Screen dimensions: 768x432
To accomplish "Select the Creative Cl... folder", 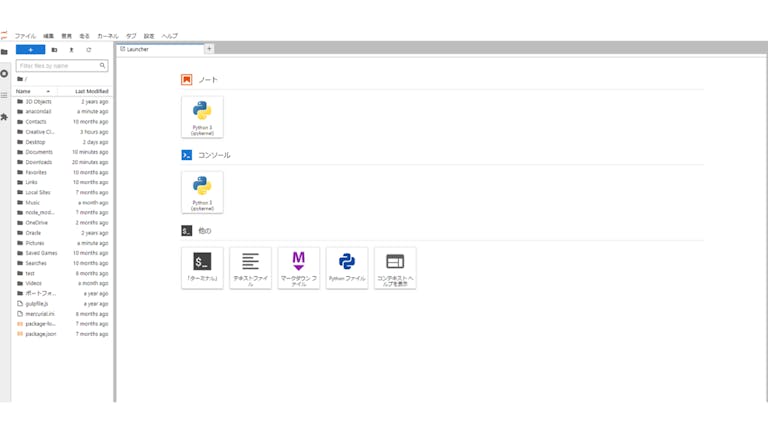I will (62, 132).
